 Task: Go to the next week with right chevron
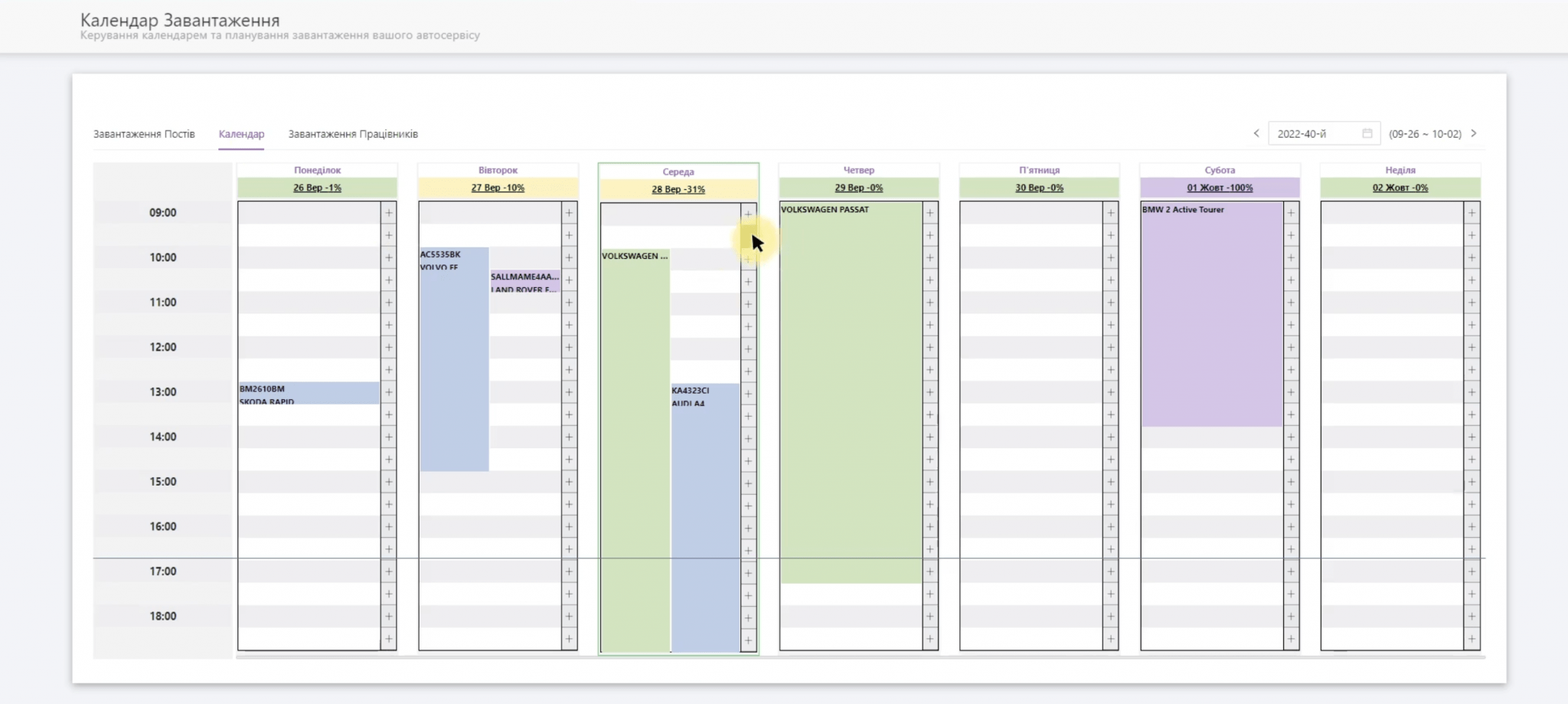[x=1474, y=133]
